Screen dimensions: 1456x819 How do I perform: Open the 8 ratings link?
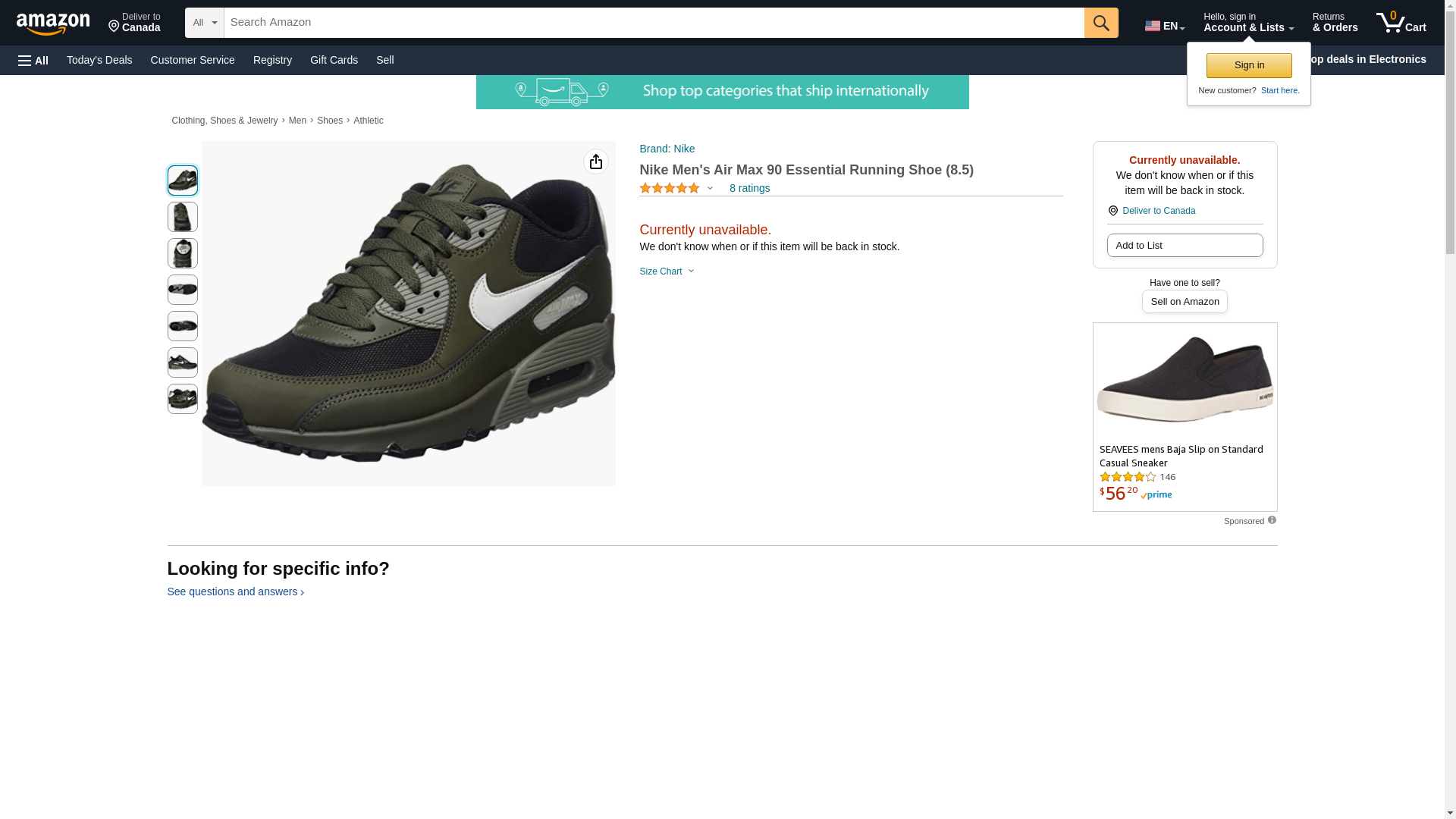pyautogui.click(x=749, y=188)
